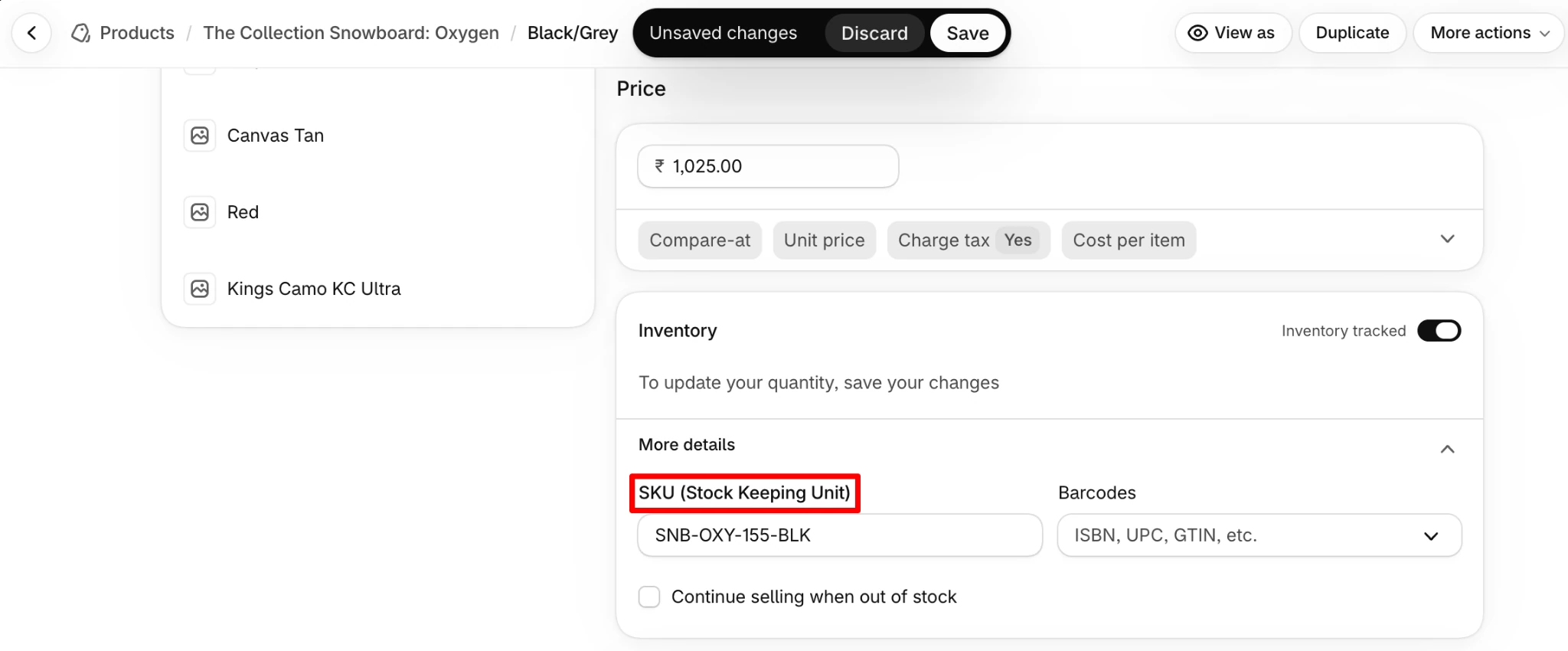Click the Unit price chip
Image resolution: width=1568 pixels, height=651 pixels.
tap(824, 240)
